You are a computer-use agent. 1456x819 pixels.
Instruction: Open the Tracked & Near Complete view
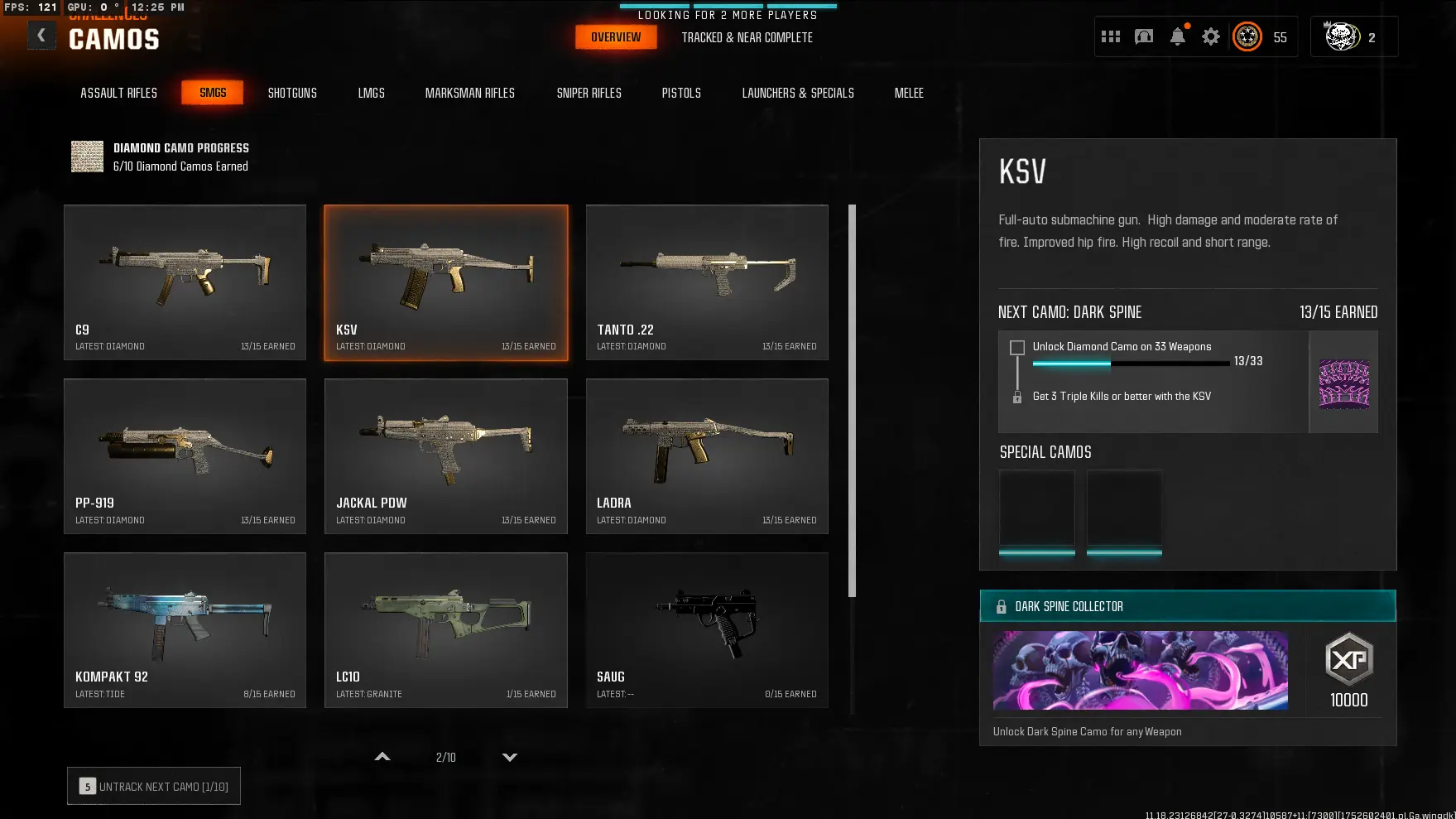tap(747, 37)
